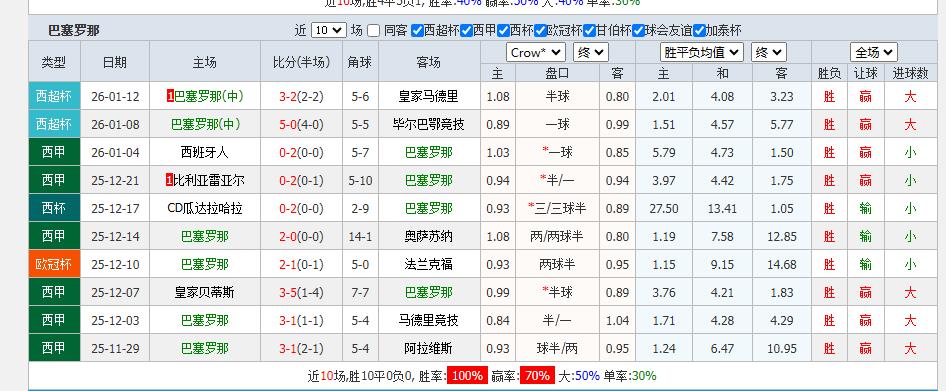Click away odds value 14.68

point(782,264)
